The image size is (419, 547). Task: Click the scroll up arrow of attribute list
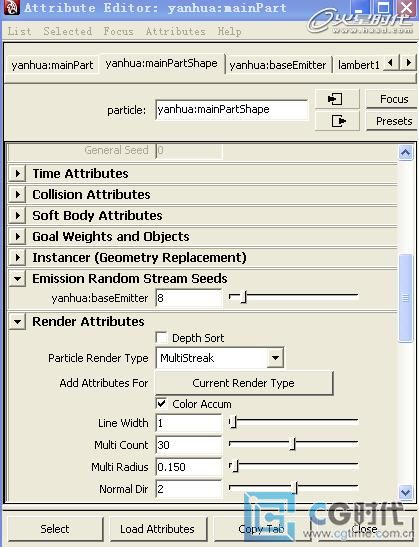tap(405, 152)
